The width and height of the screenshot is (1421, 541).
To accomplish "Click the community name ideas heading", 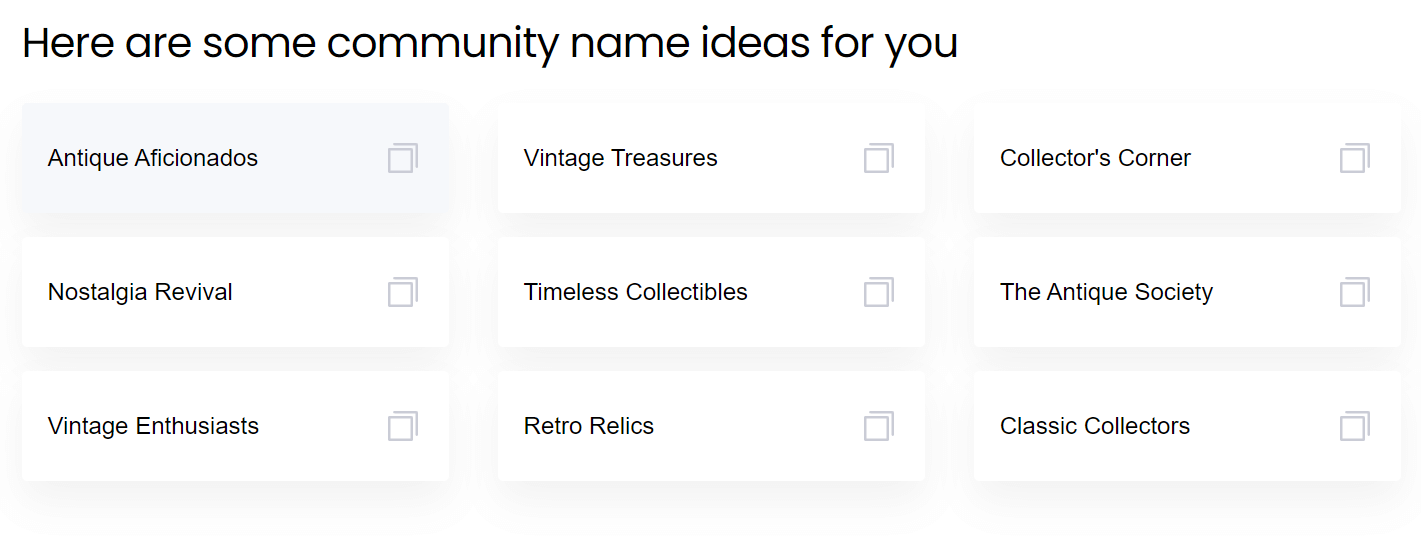I will (x=490, y=43).
